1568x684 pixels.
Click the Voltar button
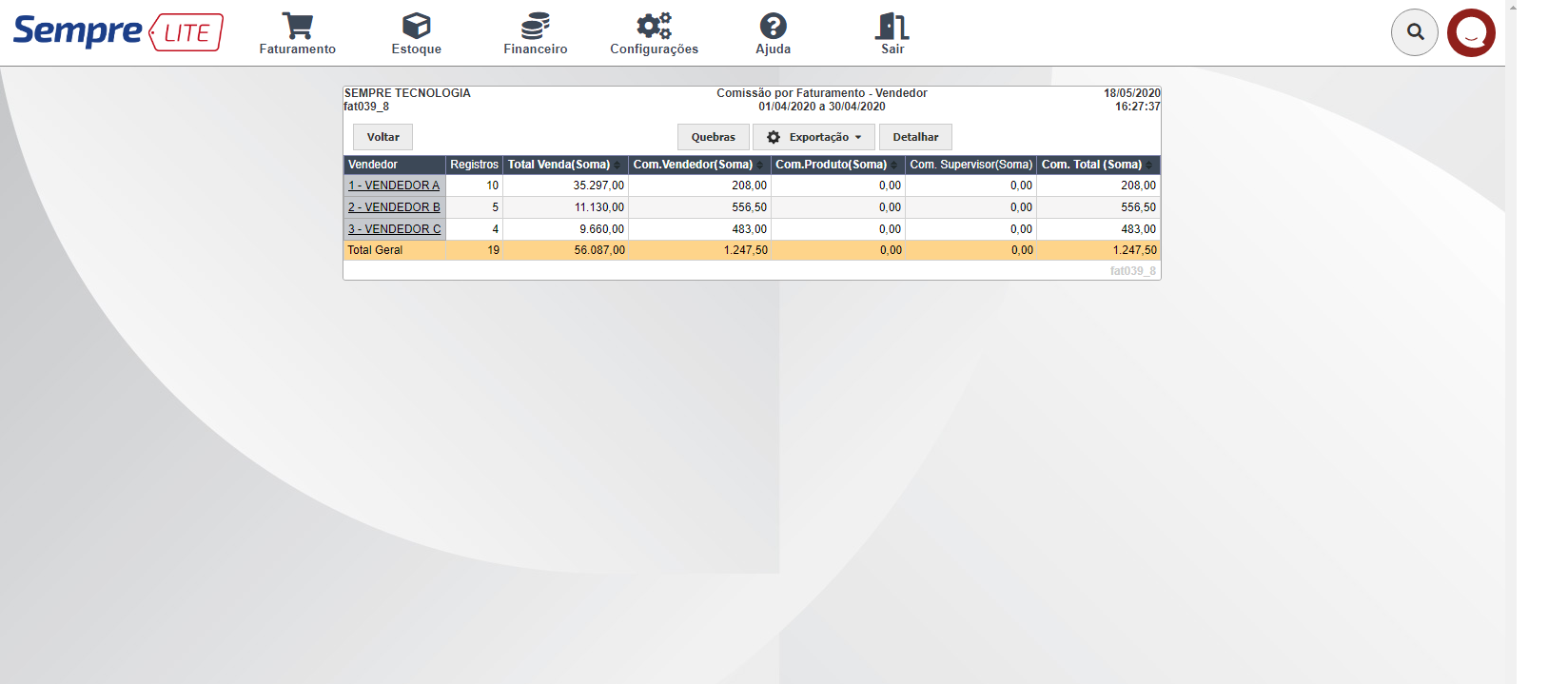[x=382, y=137]
